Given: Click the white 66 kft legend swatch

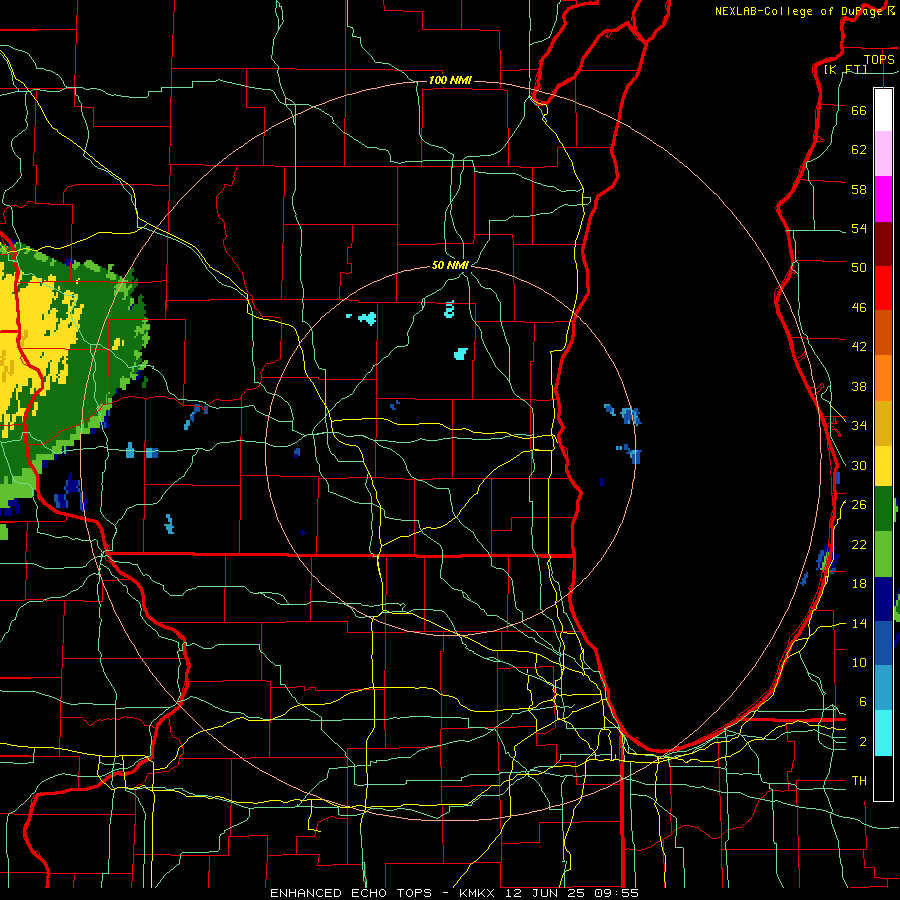Looking at the screenshot, I should coord(883,110).
